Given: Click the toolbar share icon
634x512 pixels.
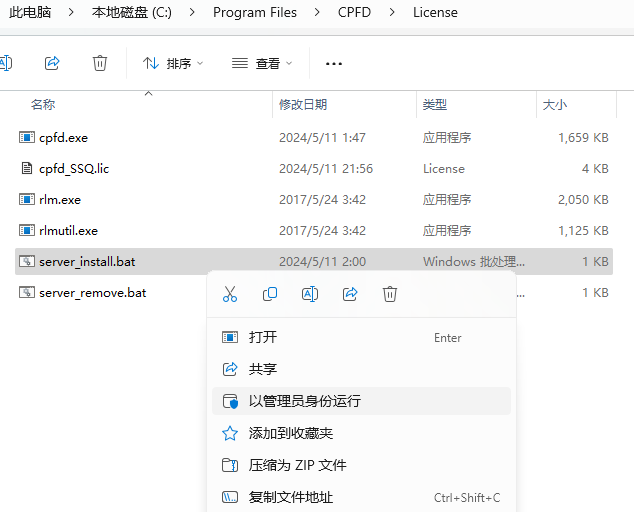Looking at the screenshot, I should click(52, 63).
